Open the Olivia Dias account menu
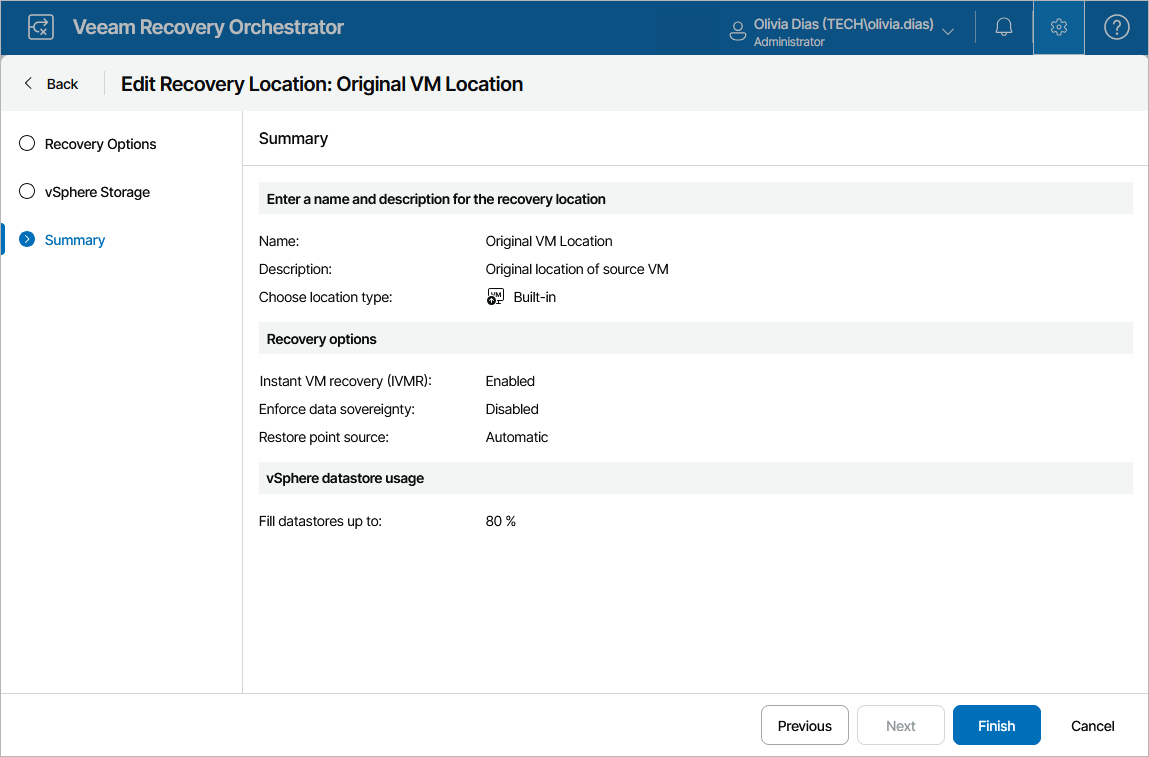Image resolution: width=1149 pixels, height=757 pixels. 843,27
